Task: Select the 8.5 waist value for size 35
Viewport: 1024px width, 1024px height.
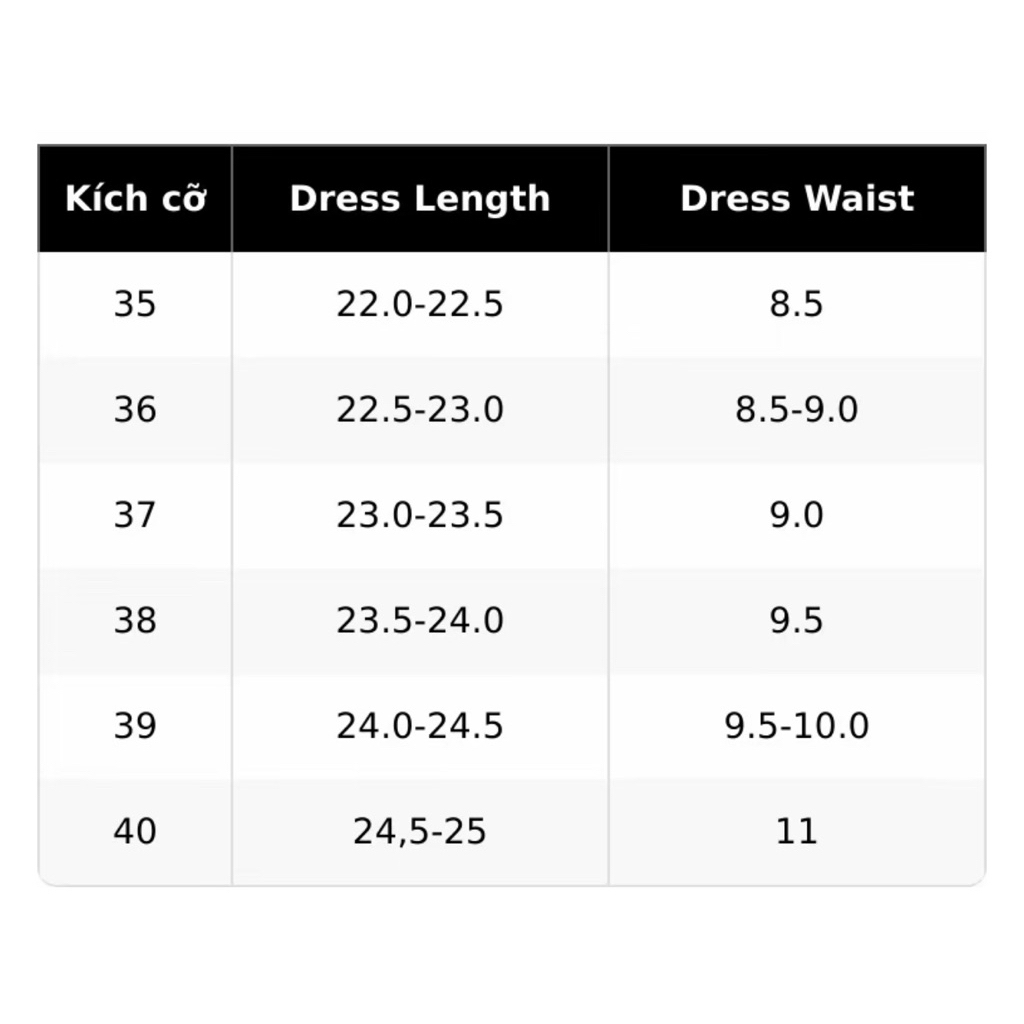Action: coord(797,304)
